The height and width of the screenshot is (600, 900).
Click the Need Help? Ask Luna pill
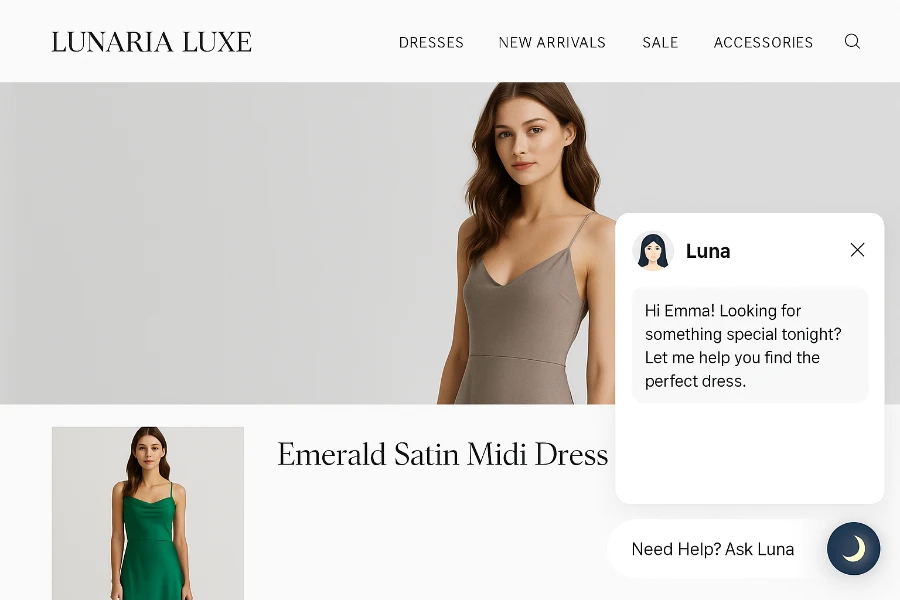click(x=713, y=549)
